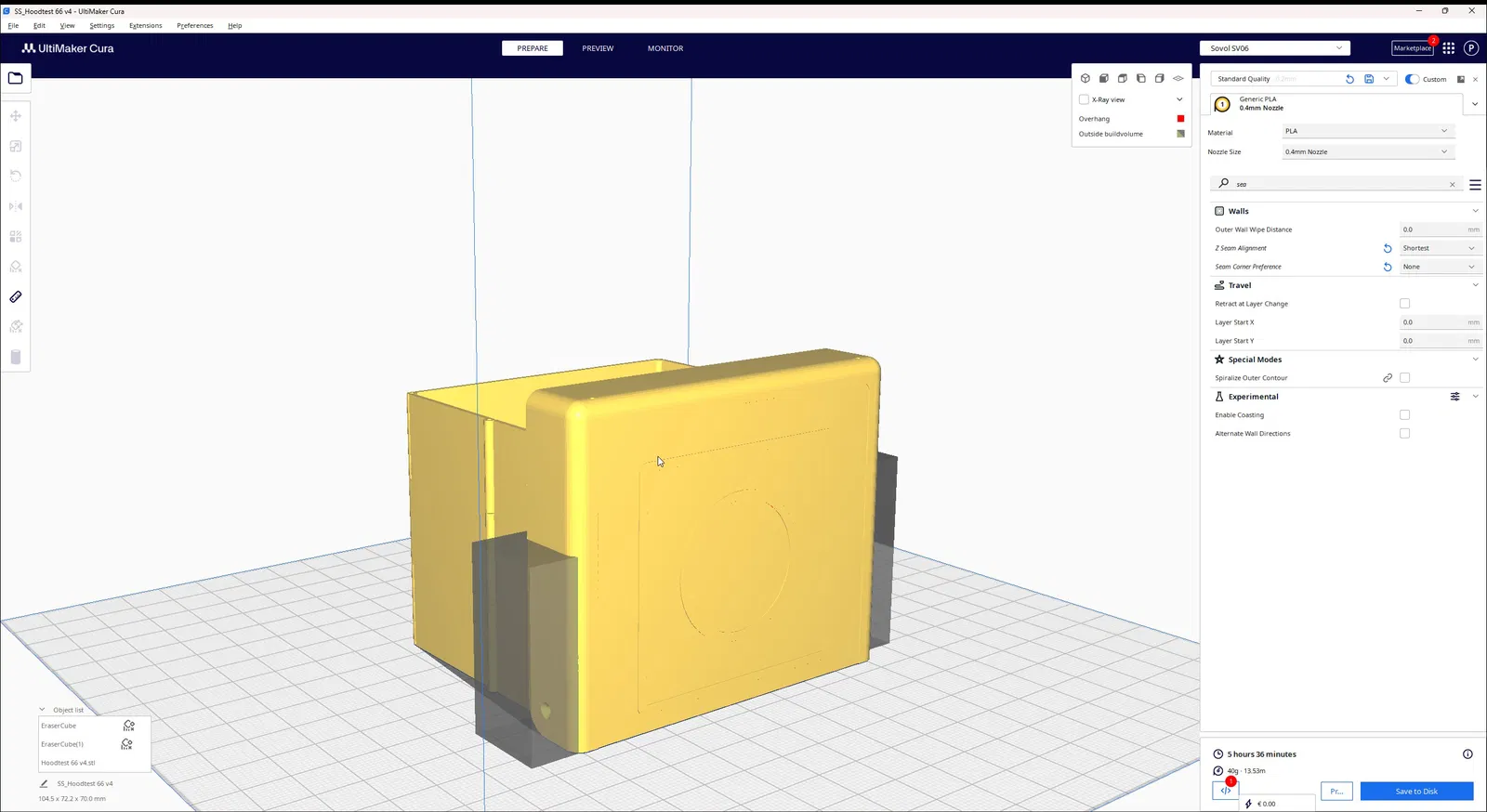Open the View menu
This screenshot has width=1487, height=812.
click(68, 26)
